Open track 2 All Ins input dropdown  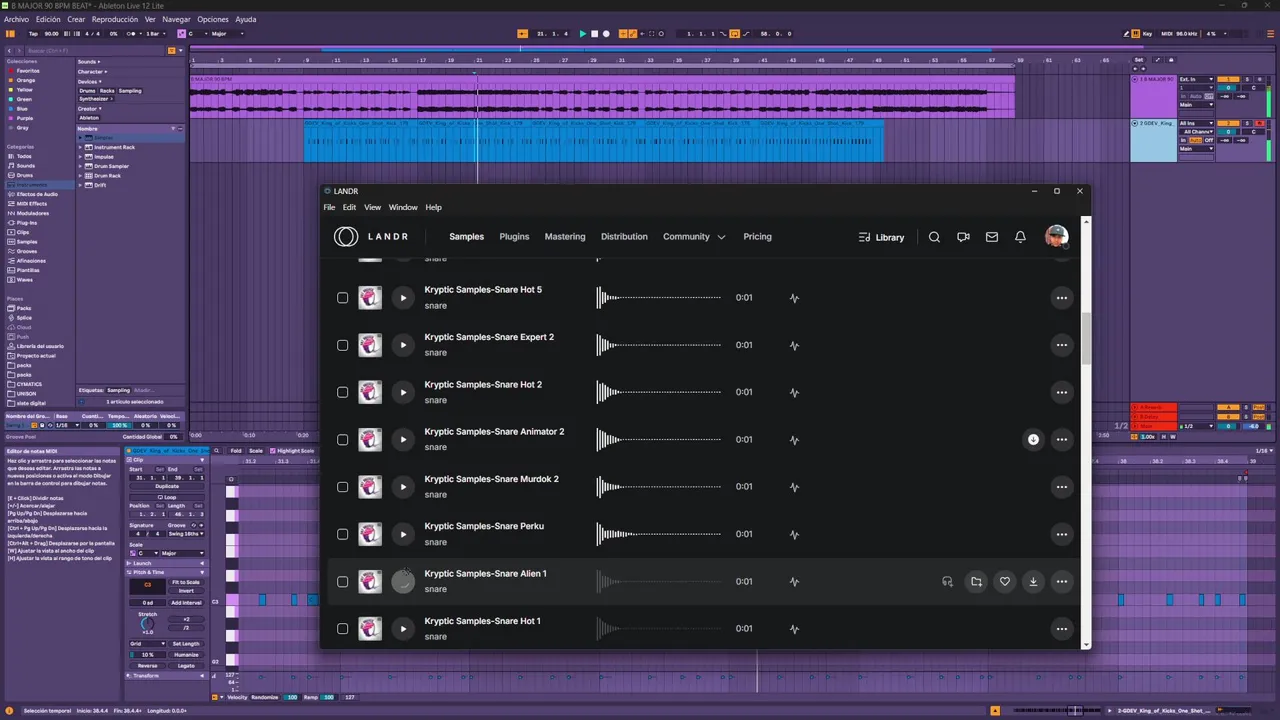(x=1196, y=123)
